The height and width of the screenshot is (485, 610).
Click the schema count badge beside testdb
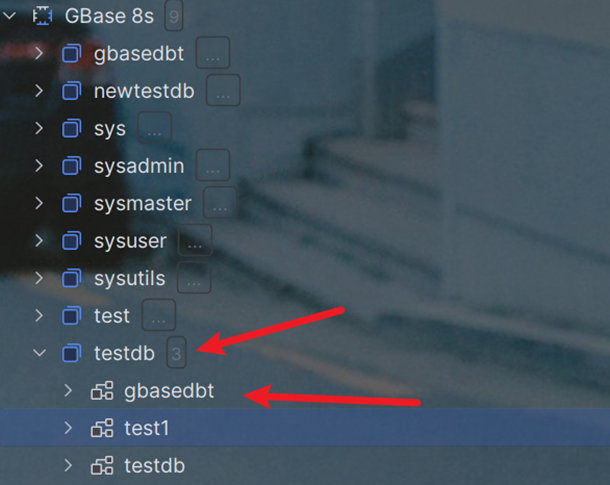coord(176,353)
